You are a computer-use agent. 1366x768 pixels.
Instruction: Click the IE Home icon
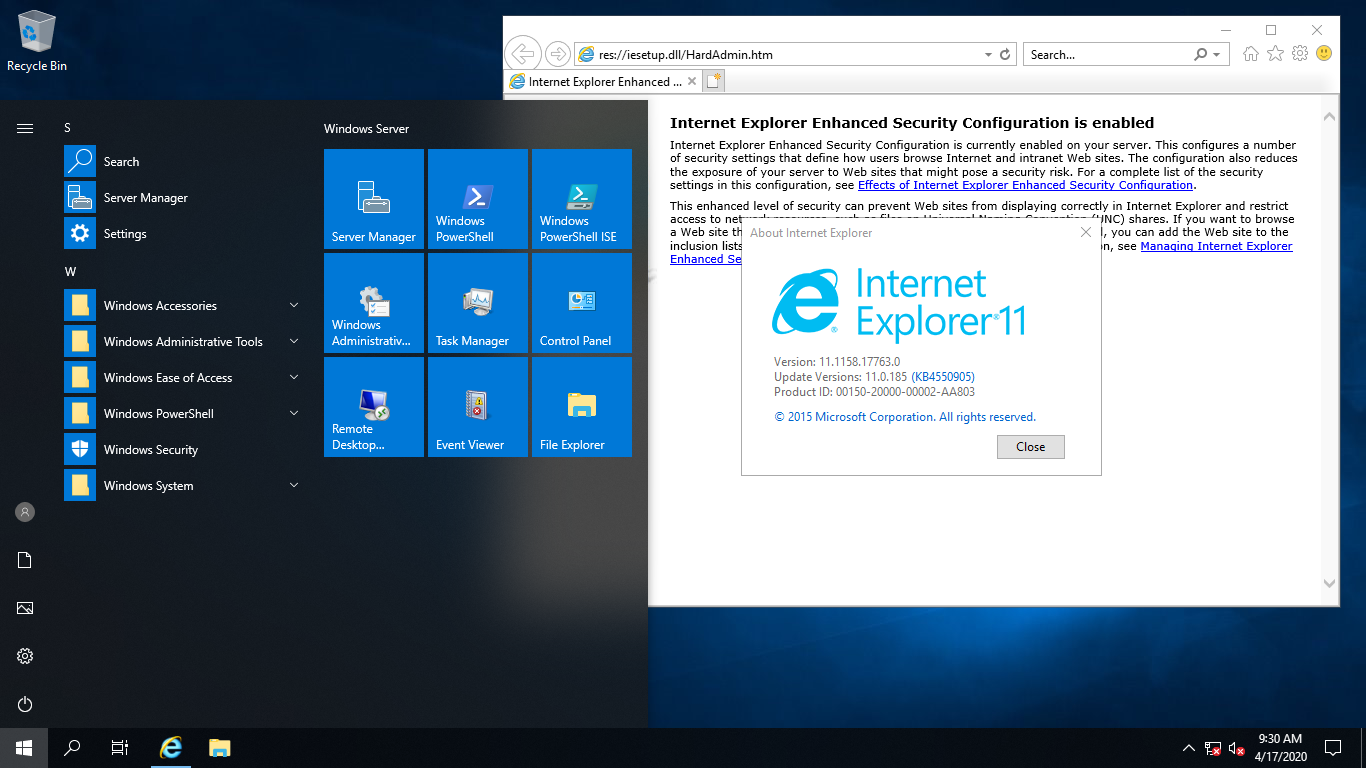1251,54
